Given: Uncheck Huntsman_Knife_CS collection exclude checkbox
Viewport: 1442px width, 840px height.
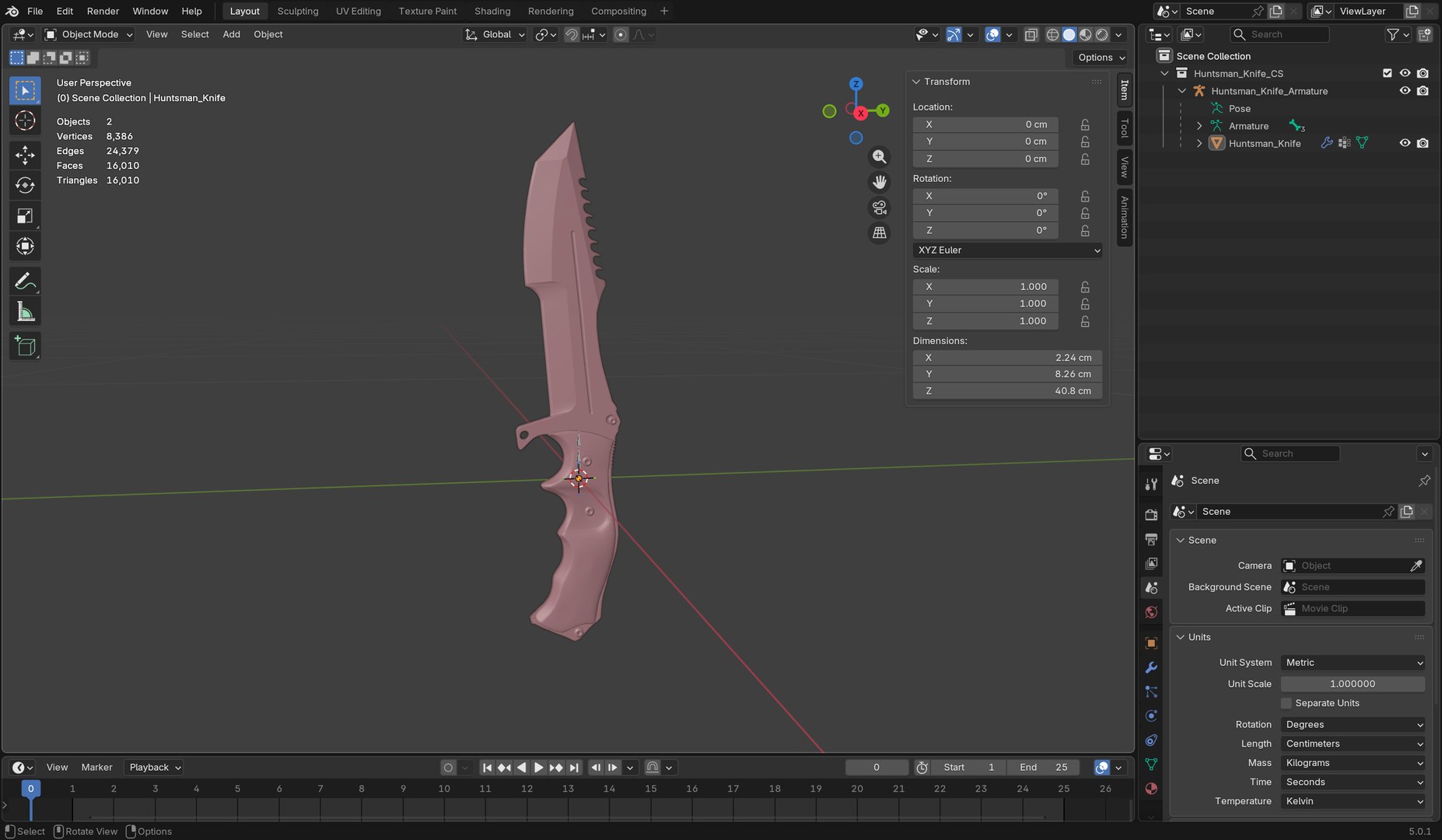Looking at the screenshot, I should [x=1387, y=73].
